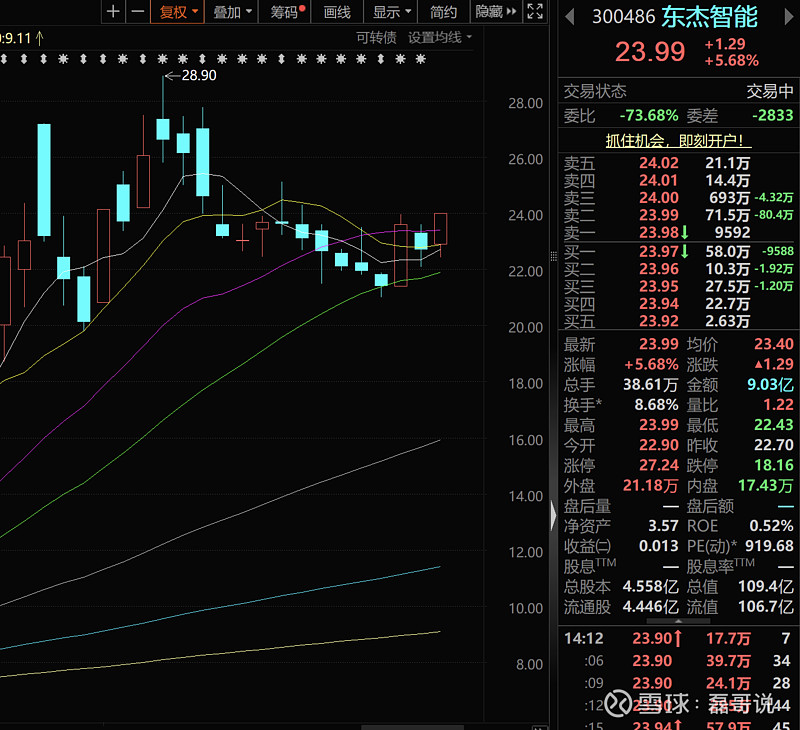The image size is (800, 730).
Task: Click the 交易状态 交易中 status row
Action: pyautogui.click(x=678, y=91)
